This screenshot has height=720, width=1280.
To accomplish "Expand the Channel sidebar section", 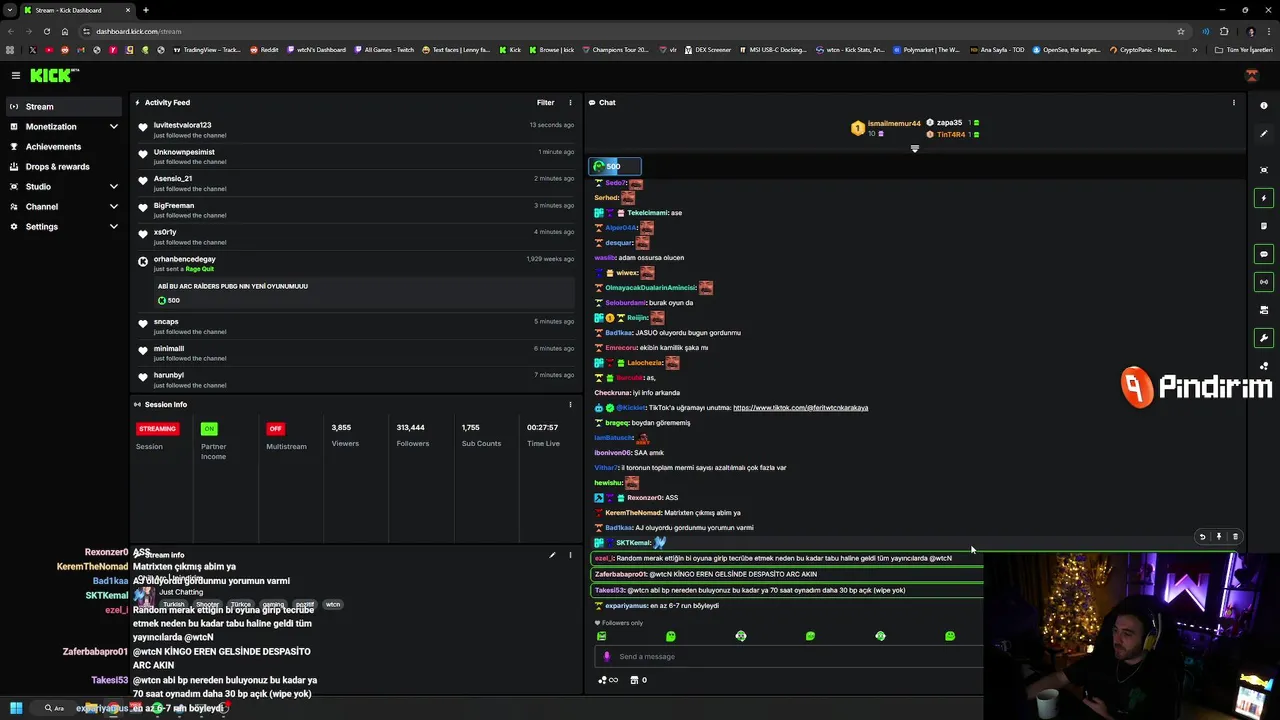I will click(x=64, y=207).
